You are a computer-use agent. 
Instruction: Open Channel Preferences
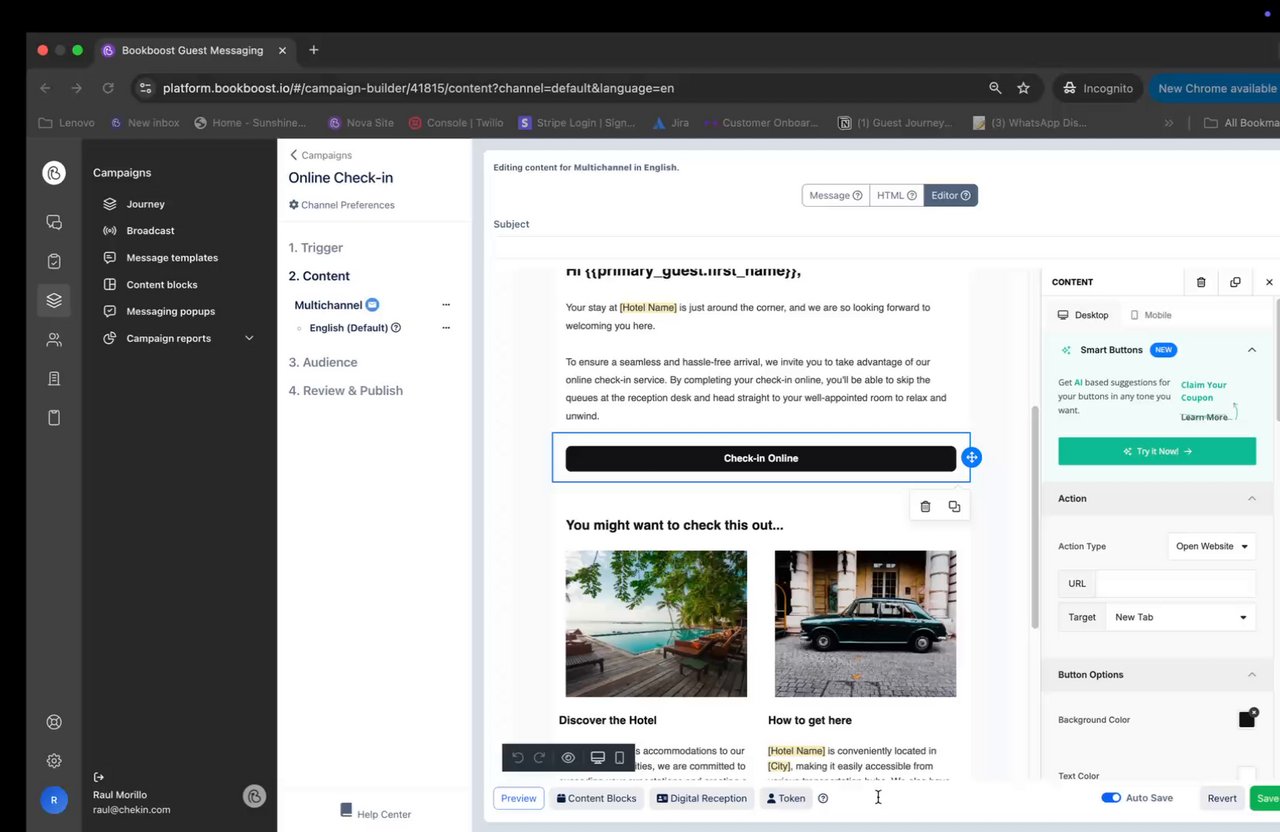coord(342,205)
